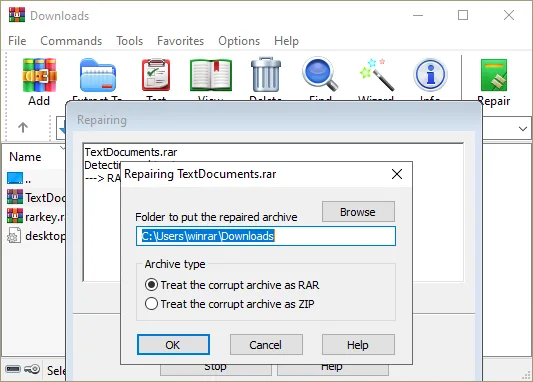Click Cancel in the repair dialog
Viewport: 533px width, 382px height.
click(x=266, y=345)
